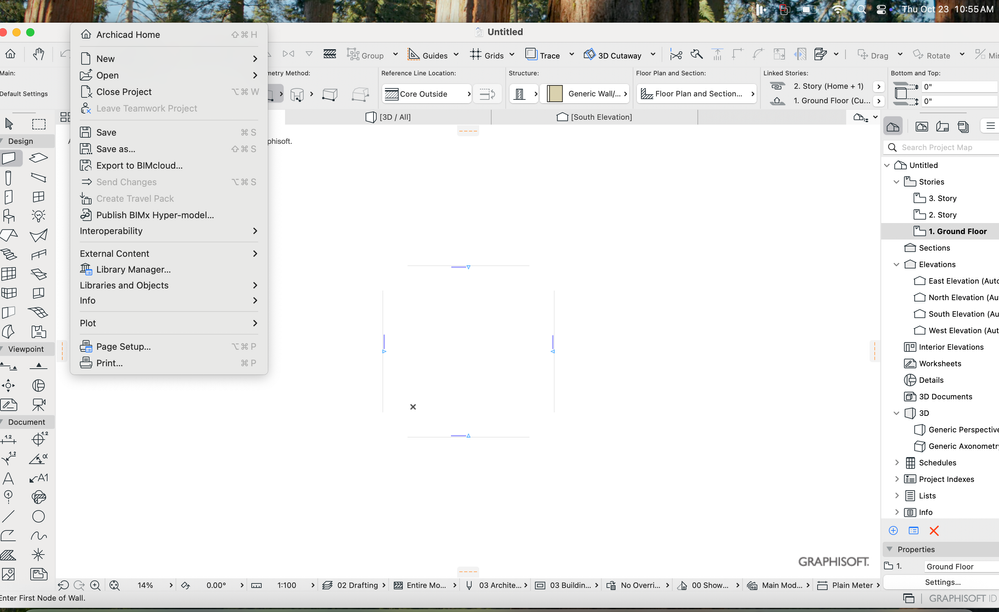Screen dimensions: 999x612
Task: Collapse the Properties panel triangle
Action: click(889, 549)
